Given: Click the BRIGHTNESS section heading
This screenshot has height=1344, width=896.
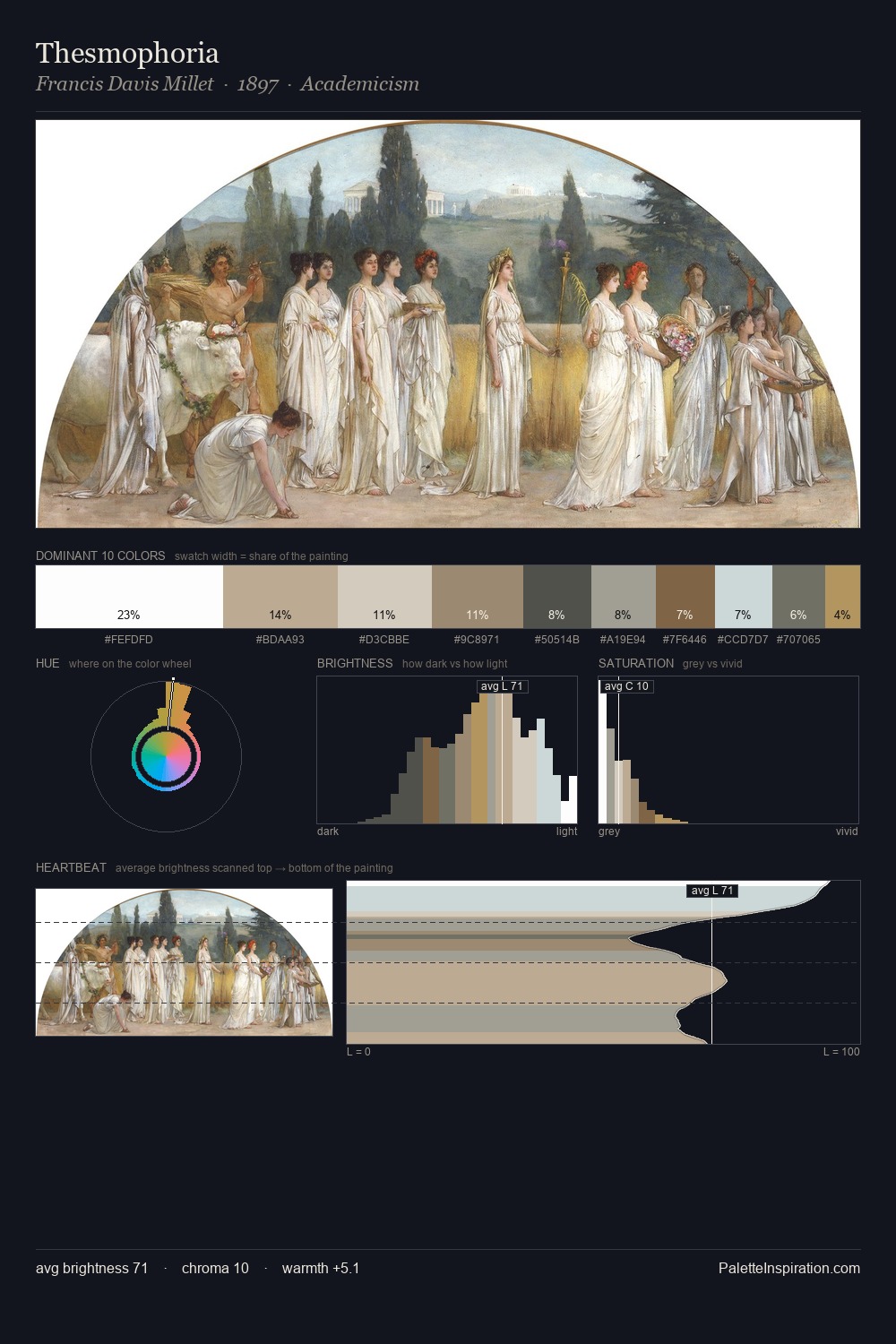Looking at the screenshot, I should click(355, 663).
